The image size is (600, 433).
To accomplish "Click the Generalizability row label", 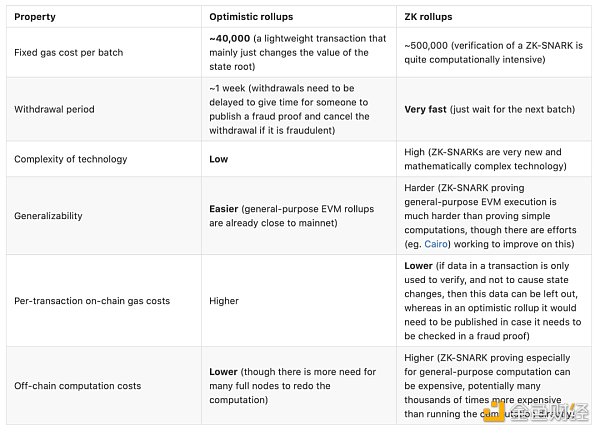I will coord(50,215).
